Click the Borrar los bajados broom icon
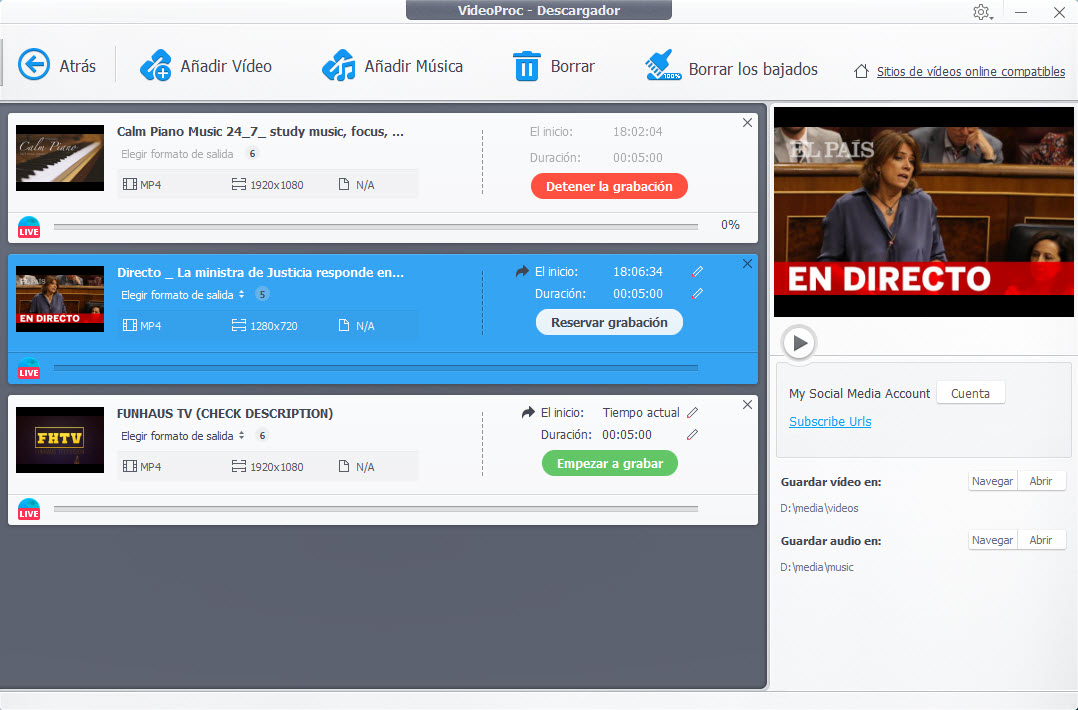The width and height of the screenshot is (1078, 710). pyautogui.click(x=663, y=67)
